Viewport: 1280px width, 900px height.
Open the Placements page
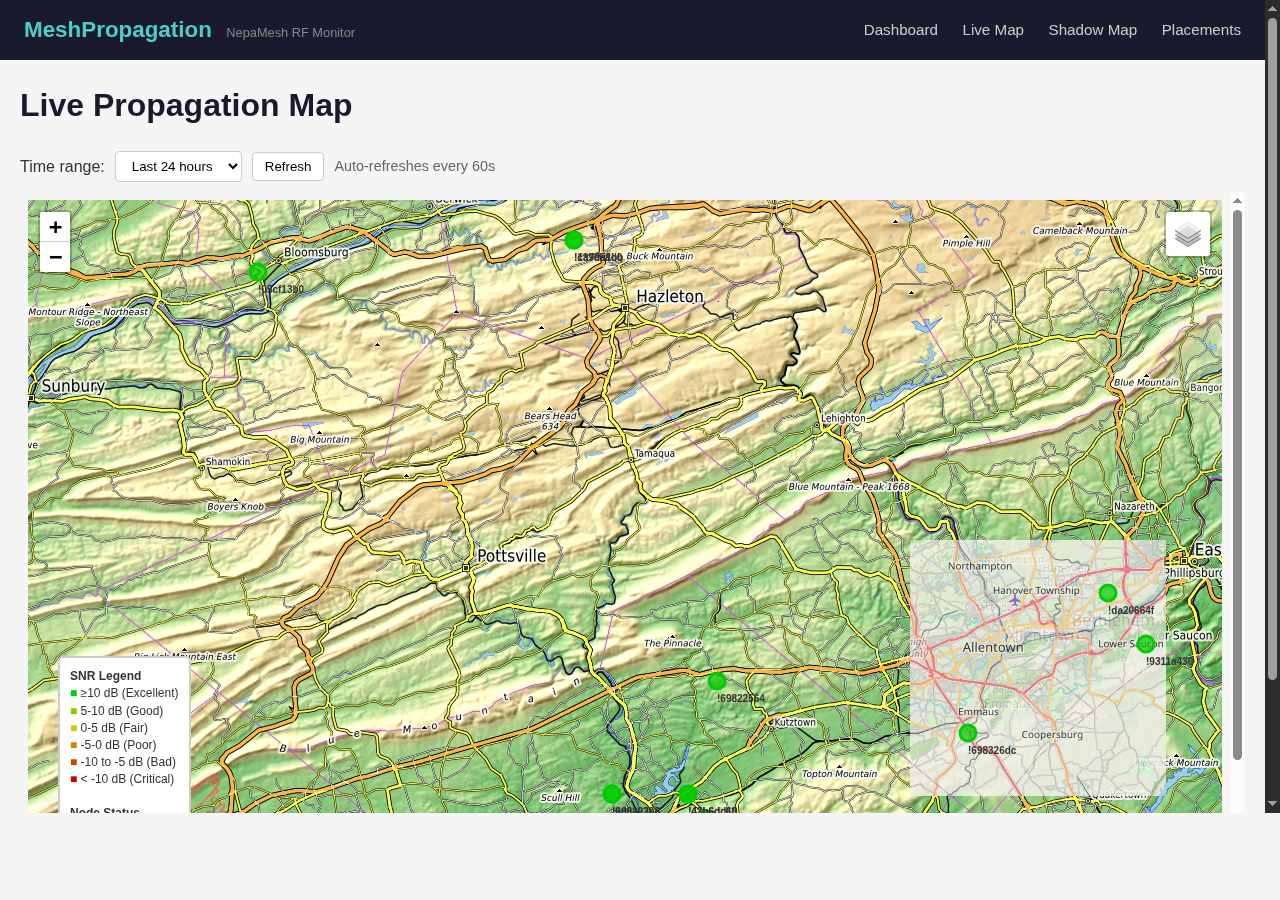(1201, 29)
